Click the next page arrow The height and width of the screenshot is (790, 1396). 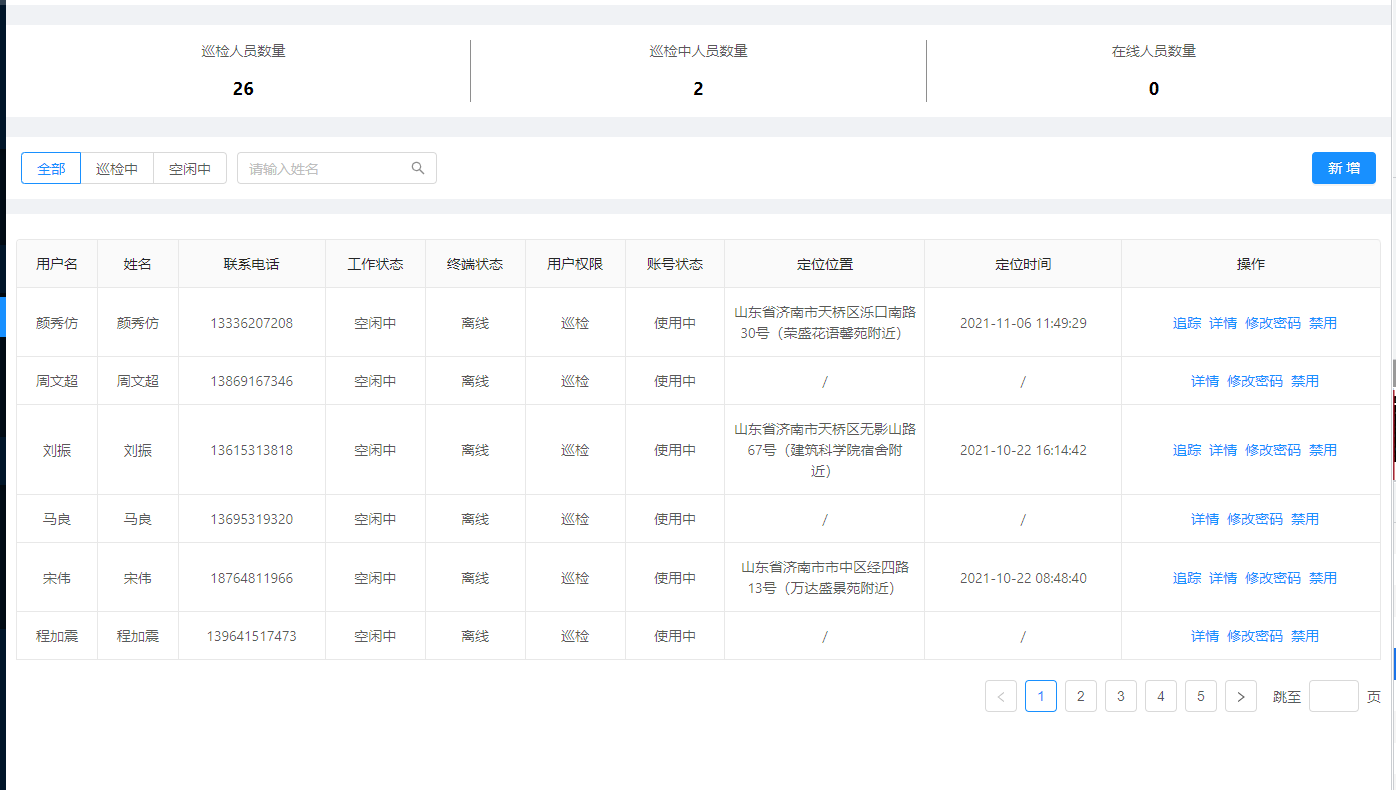pyautogui.click(x=1241, y=696)
